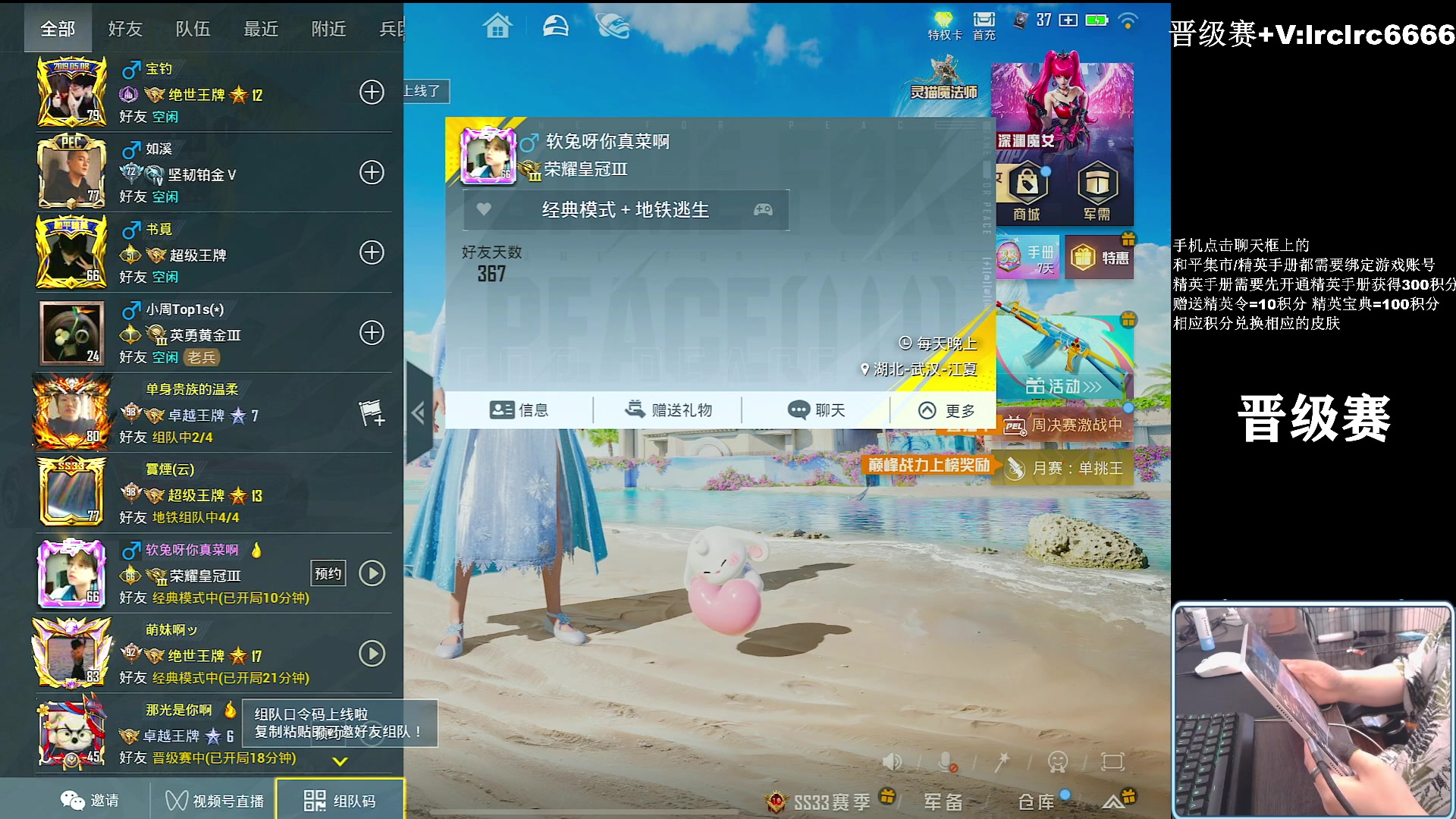Viewport: 1456px width, 819px height.
Task: Open 视频号直播 live stream button
Action: click(x=215, y=801)
